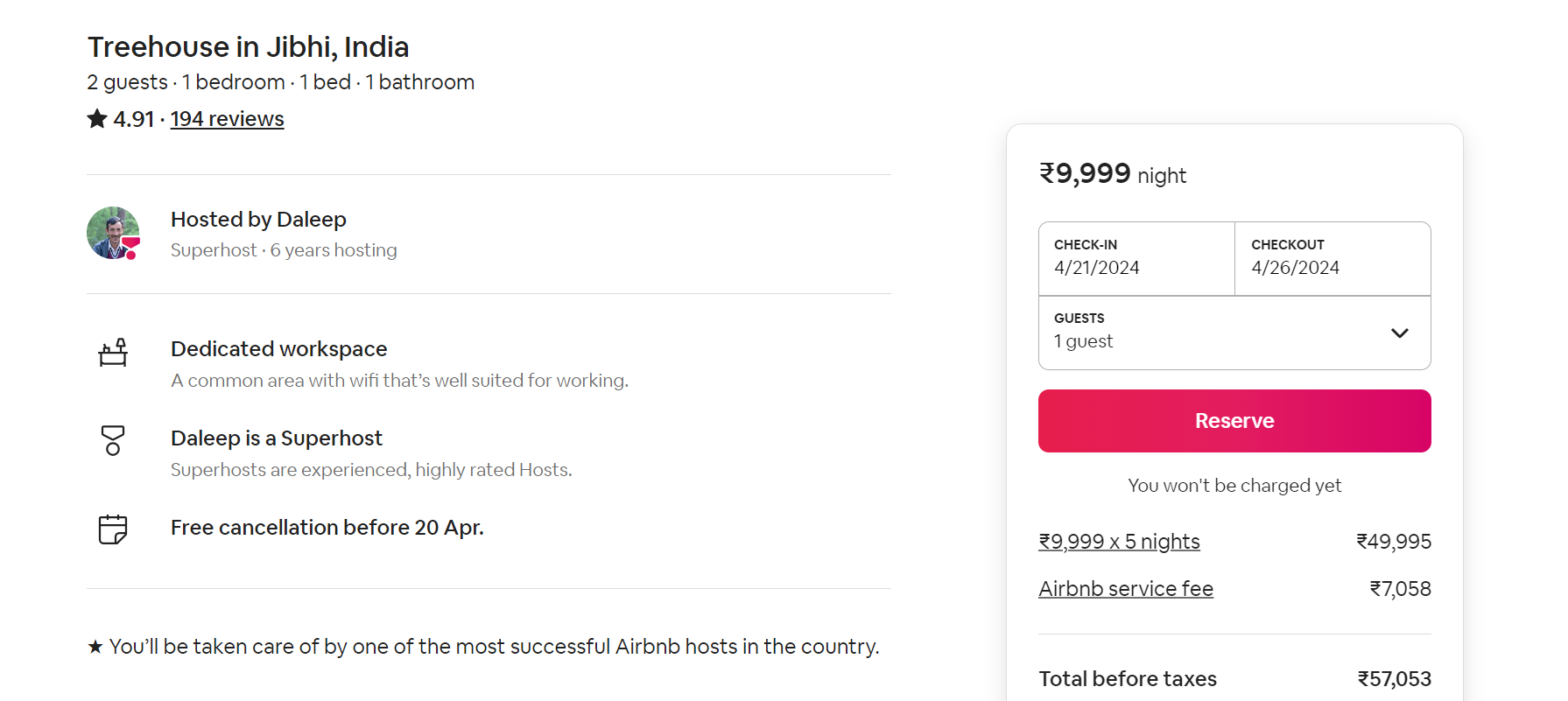The width and height of the screenshot is (1568, 701).
Task: Expand the guests selector chevron
Action: [1400, 333]
